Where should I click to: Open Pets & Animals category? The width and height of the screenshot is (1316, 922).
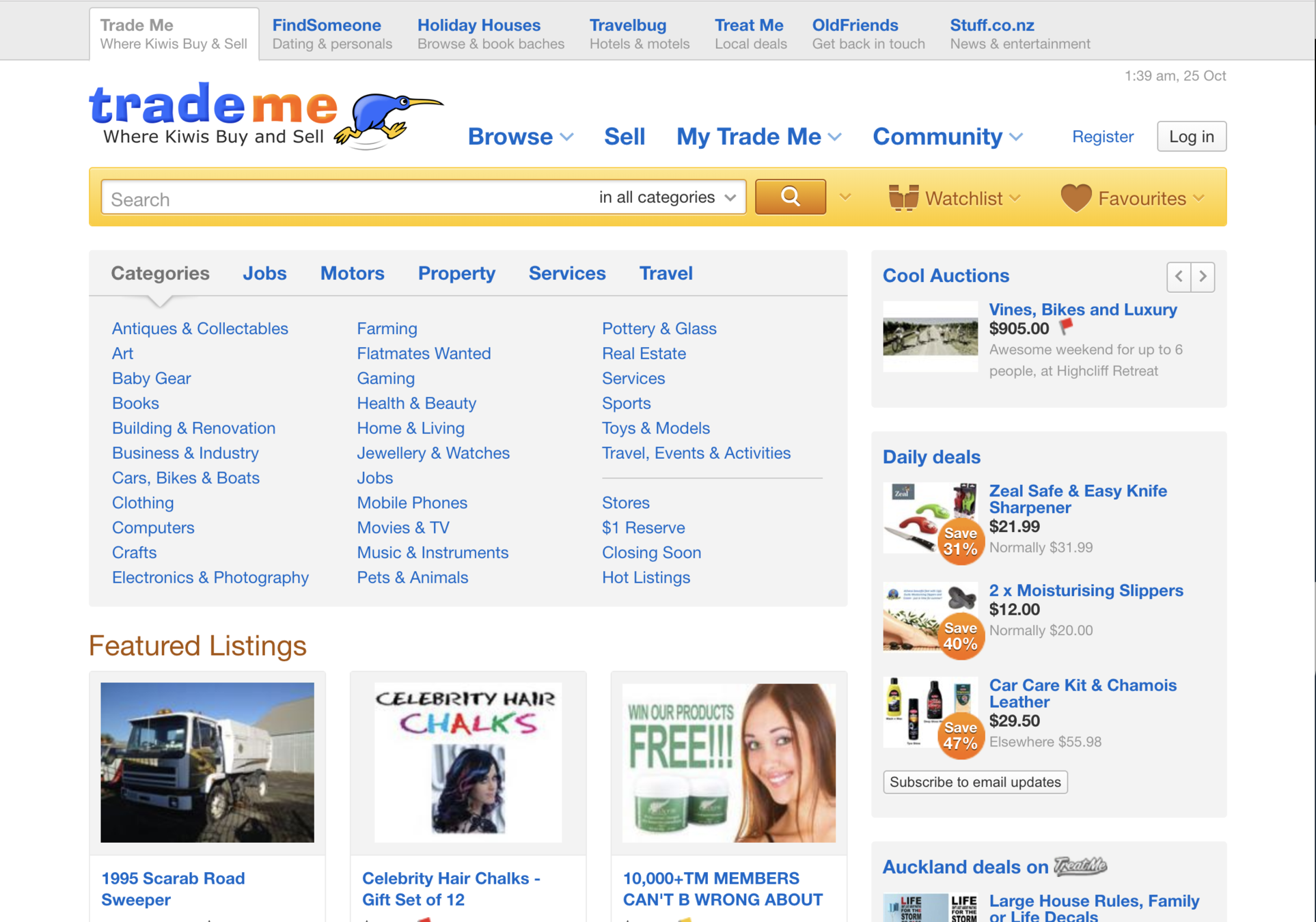413,578
